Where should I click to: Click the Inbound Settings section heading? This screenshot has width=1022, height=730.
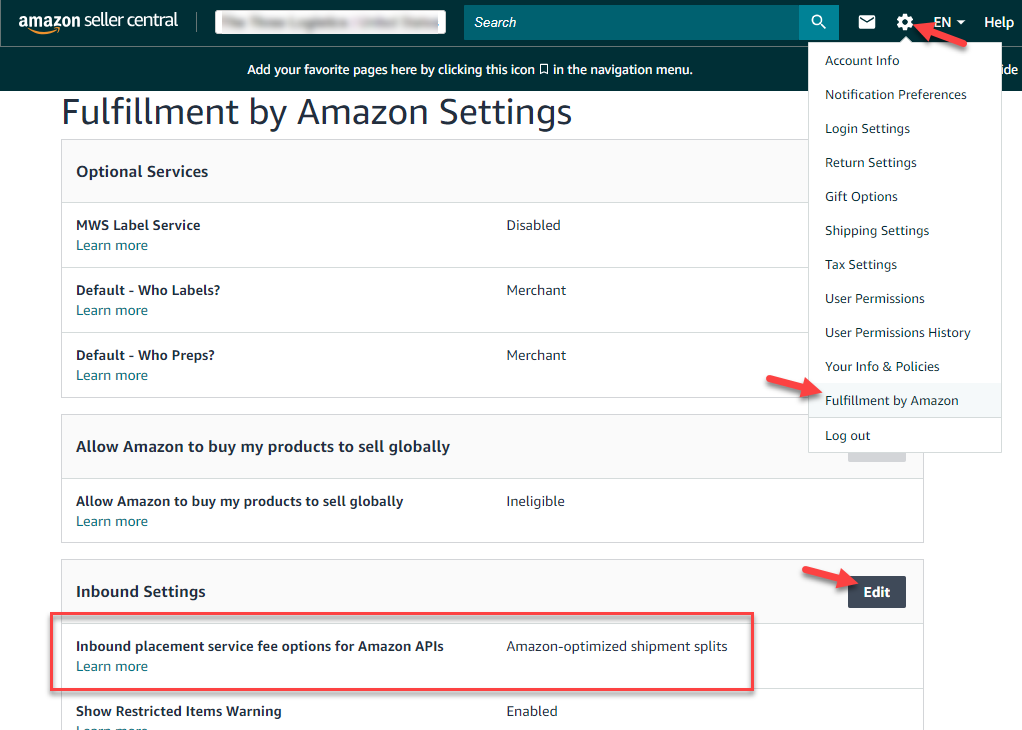pos(141,591)
